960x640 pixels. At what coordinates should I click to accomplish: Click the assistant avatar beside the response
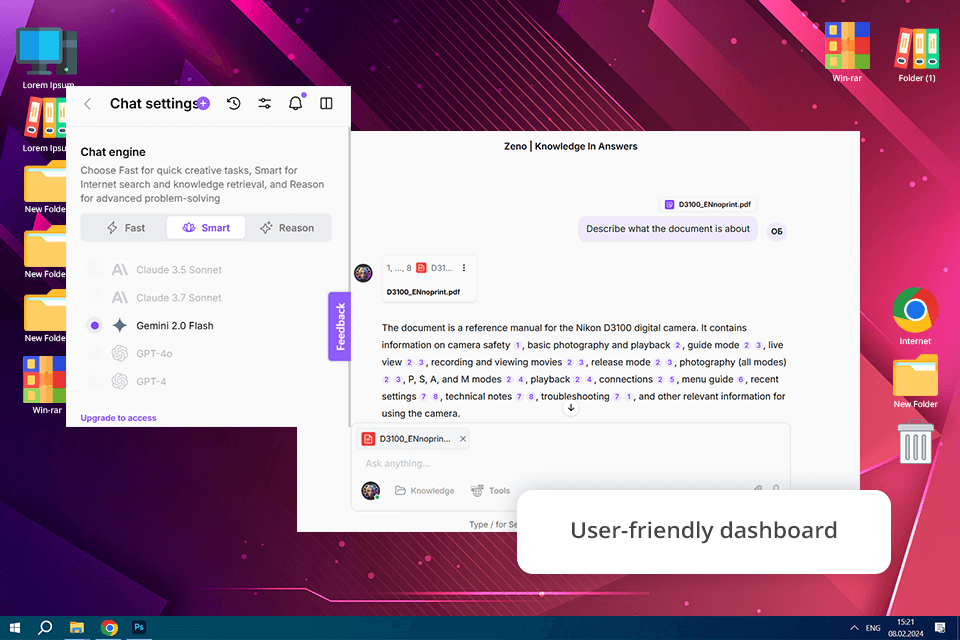[x=363, y=273]
